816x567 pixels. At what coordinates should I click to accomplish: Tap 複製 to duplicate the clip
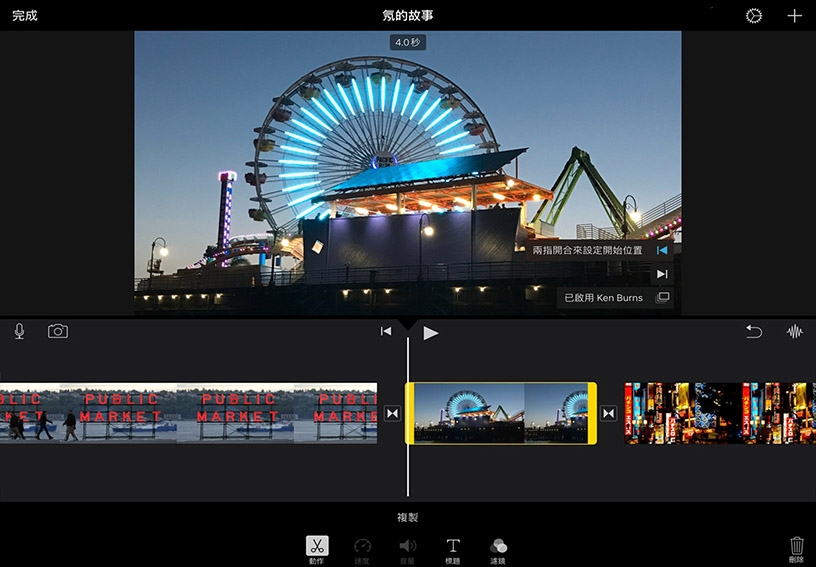click(x=407, y=517)
